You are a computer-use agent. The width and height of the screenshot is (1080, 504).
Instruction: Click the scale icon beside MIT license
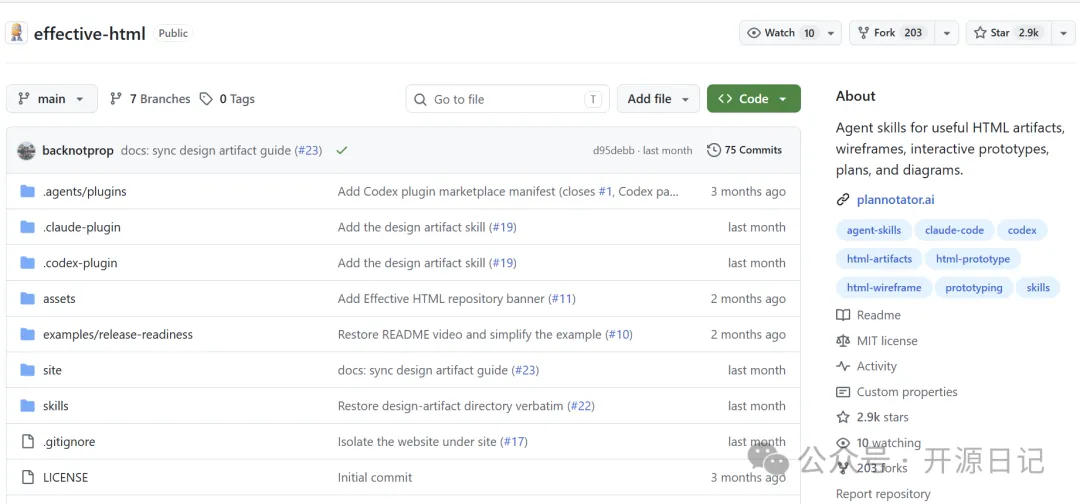pyautogui.click(x=843, y=341)
